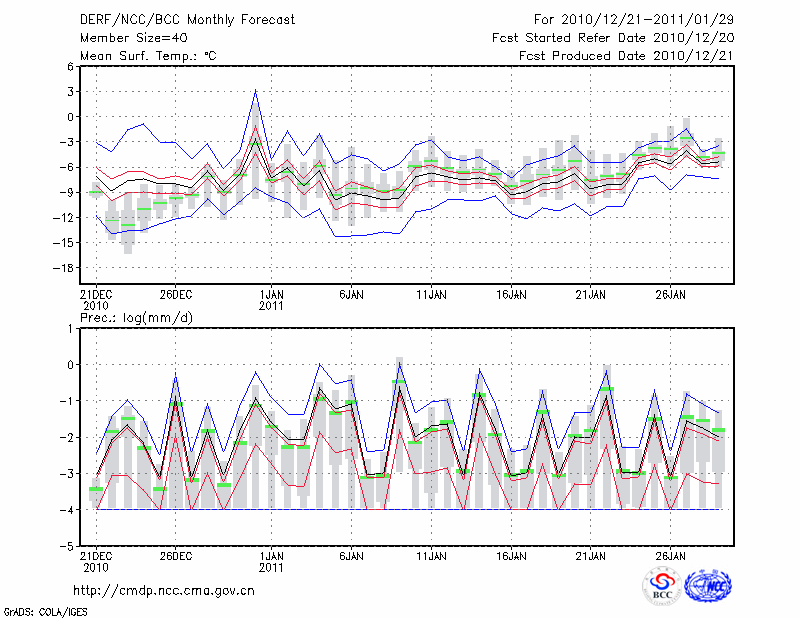
Task: Select 11JAN tick below temperature chart
Action: 431,295
